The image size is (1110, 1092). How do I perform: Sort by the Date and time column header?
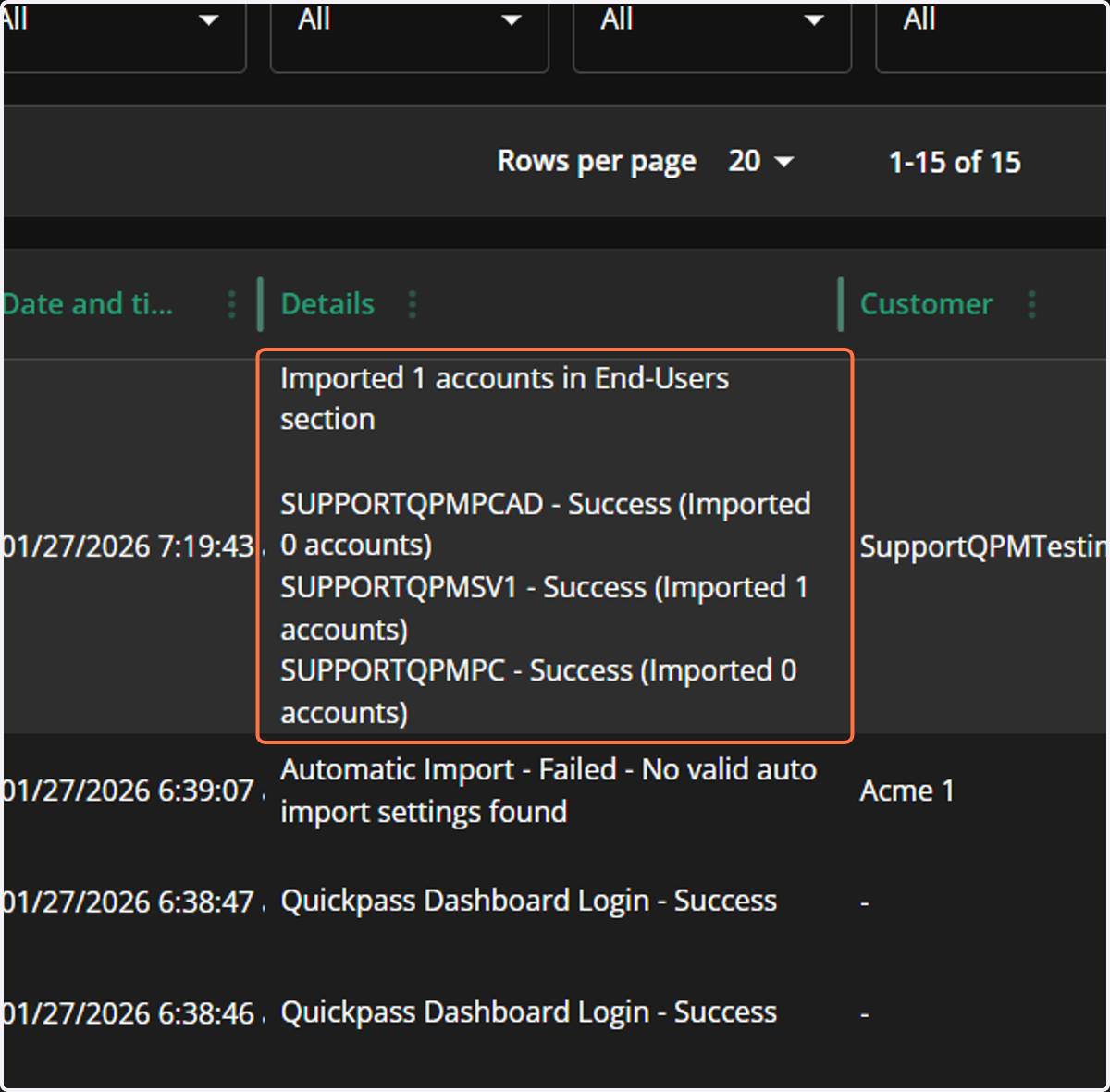(x=88, y=304)
